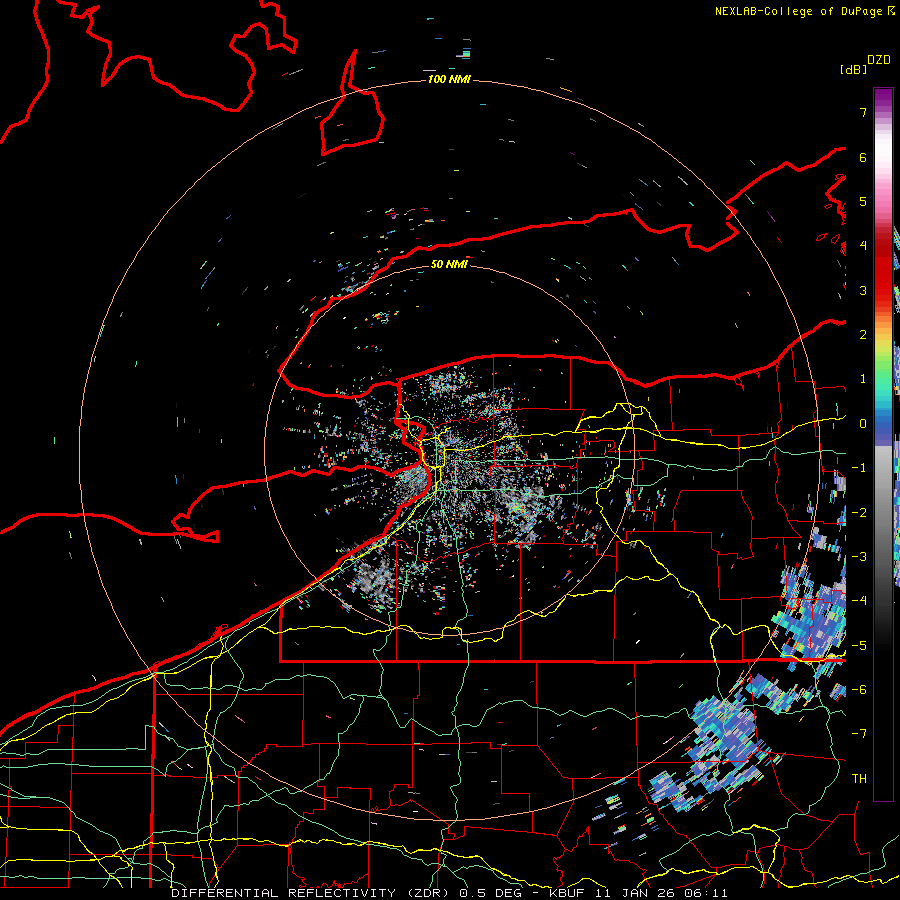Click the -5 value on color scale
Viewport: 900px width, 900px height.
pos(859,645)
